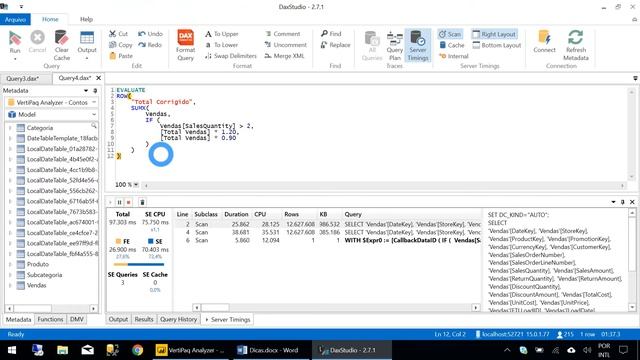Open the Help ribbon tab
Image resolution: width=640 pixels, height=360 pixels.
click(x=86, y=19)
